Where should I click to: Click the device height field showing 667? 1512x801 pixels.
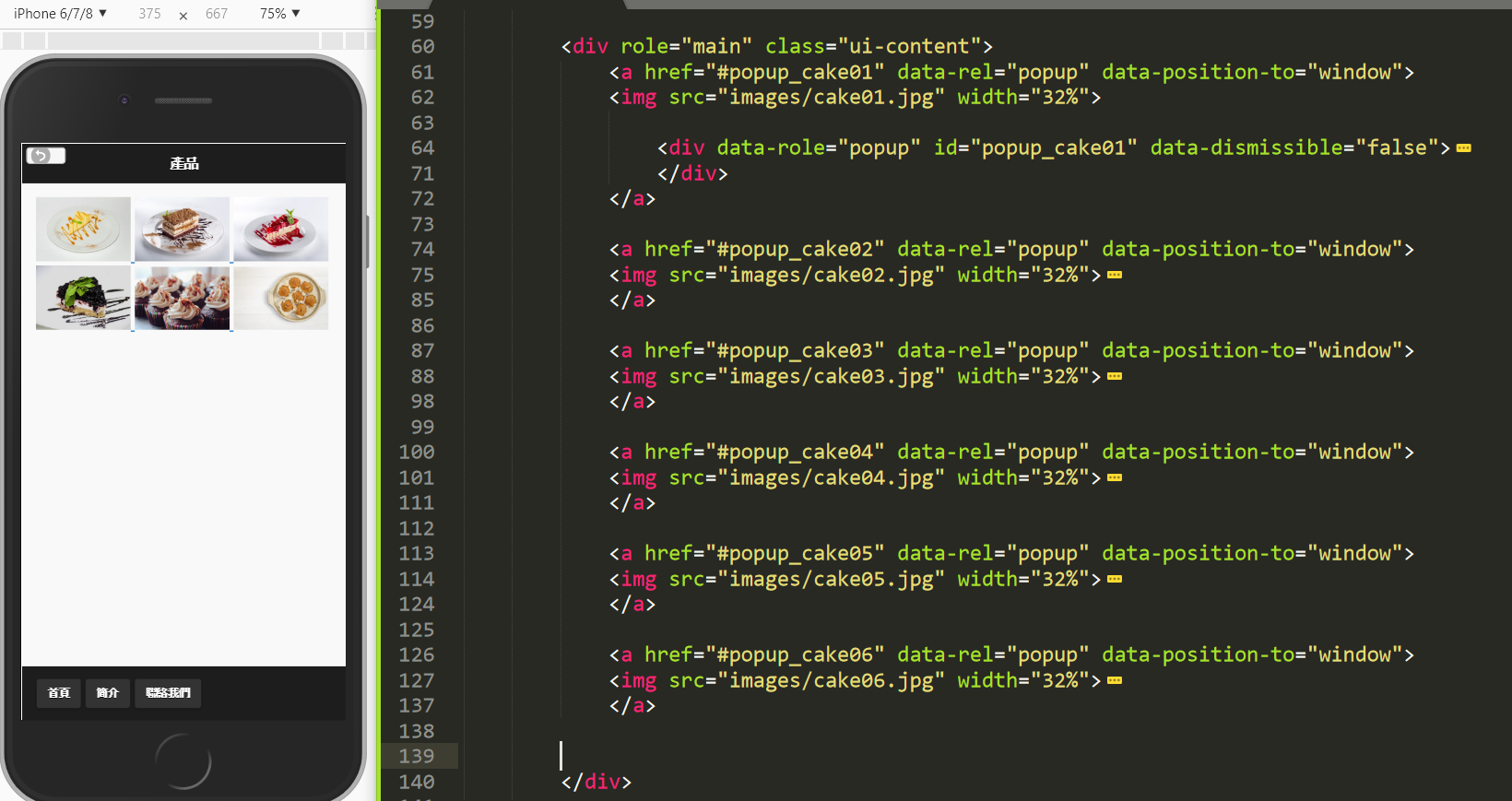[217, 14]
